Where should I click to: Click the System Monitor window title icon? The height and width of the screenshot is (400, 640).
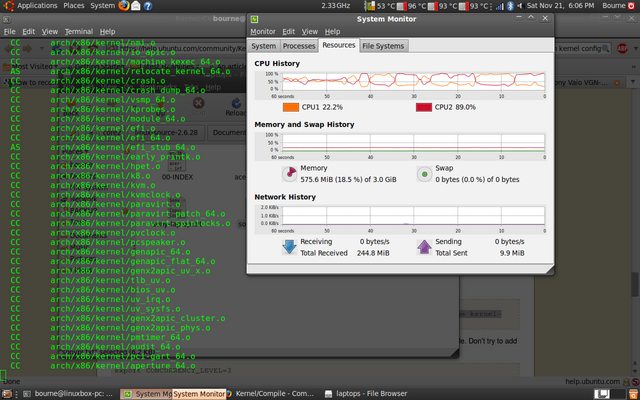(x=257, y=18)
